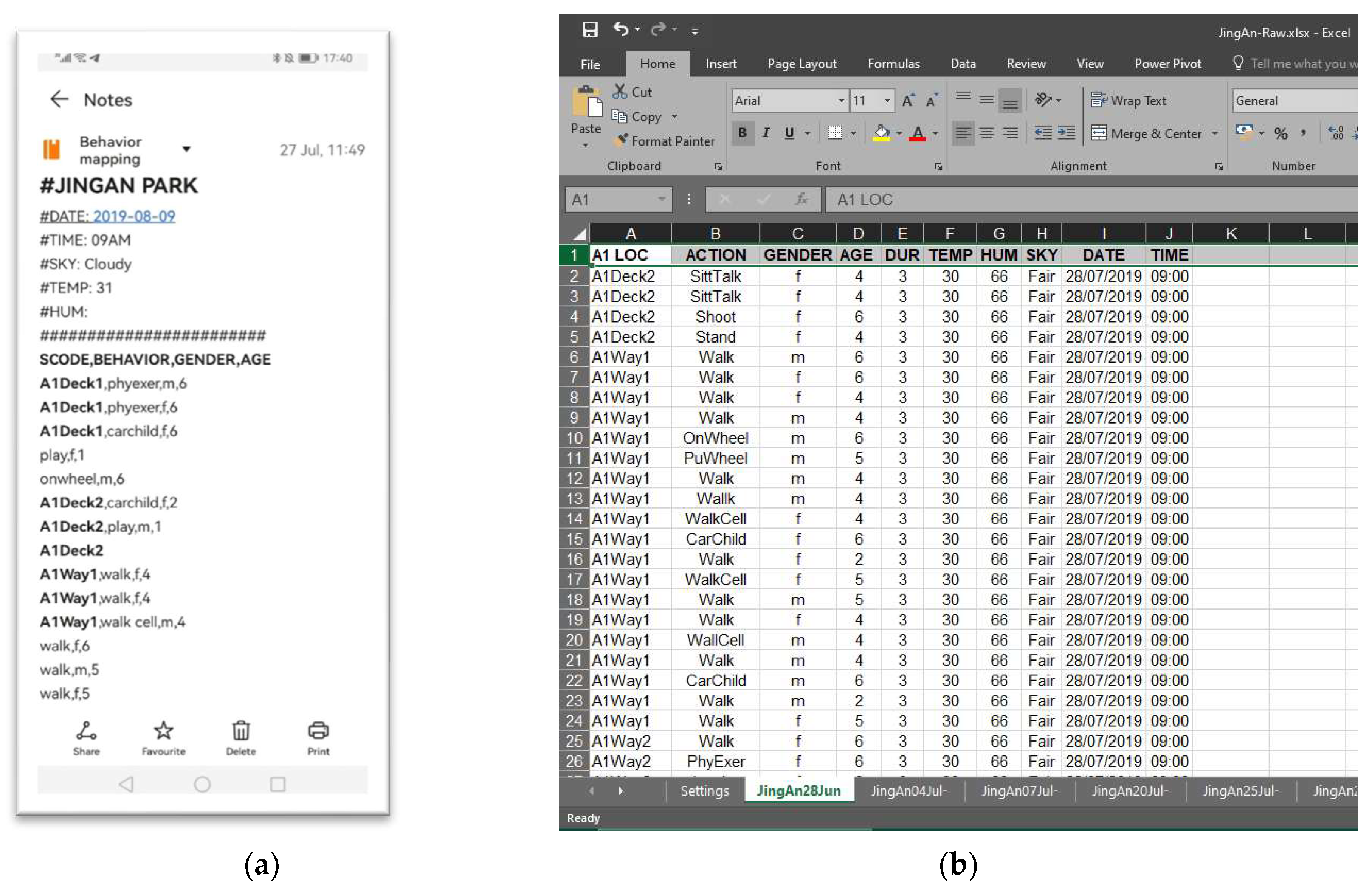
Task: Open the JingAn04Jul- sheet tab
Action: 908,791
